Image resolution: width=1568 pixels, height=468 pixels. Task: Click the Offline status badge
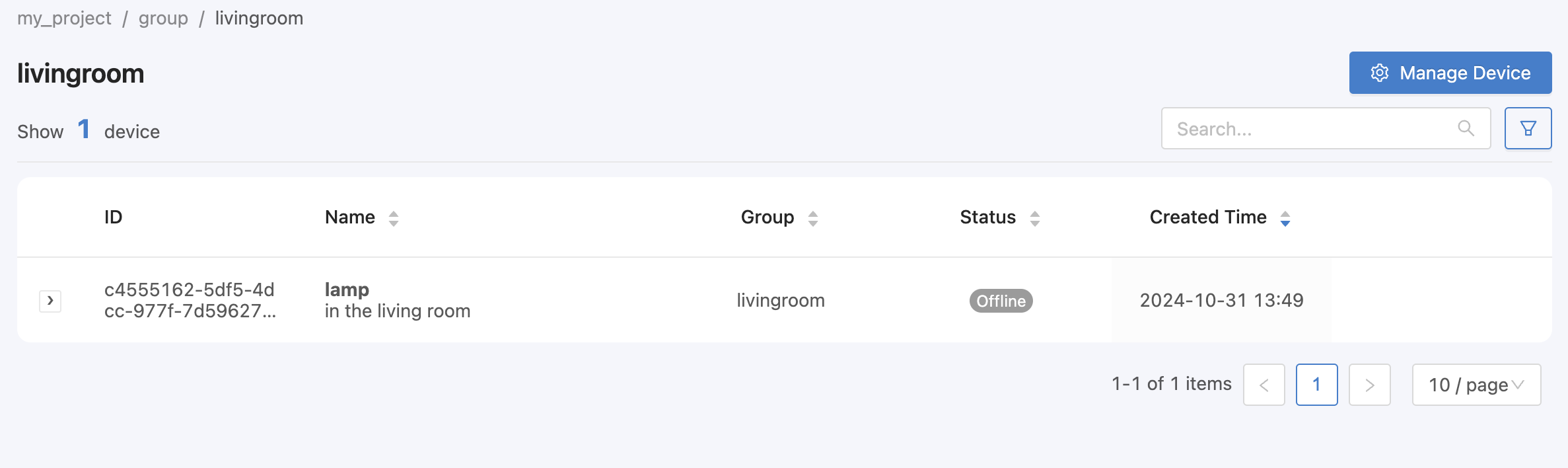coord(1001,301)
